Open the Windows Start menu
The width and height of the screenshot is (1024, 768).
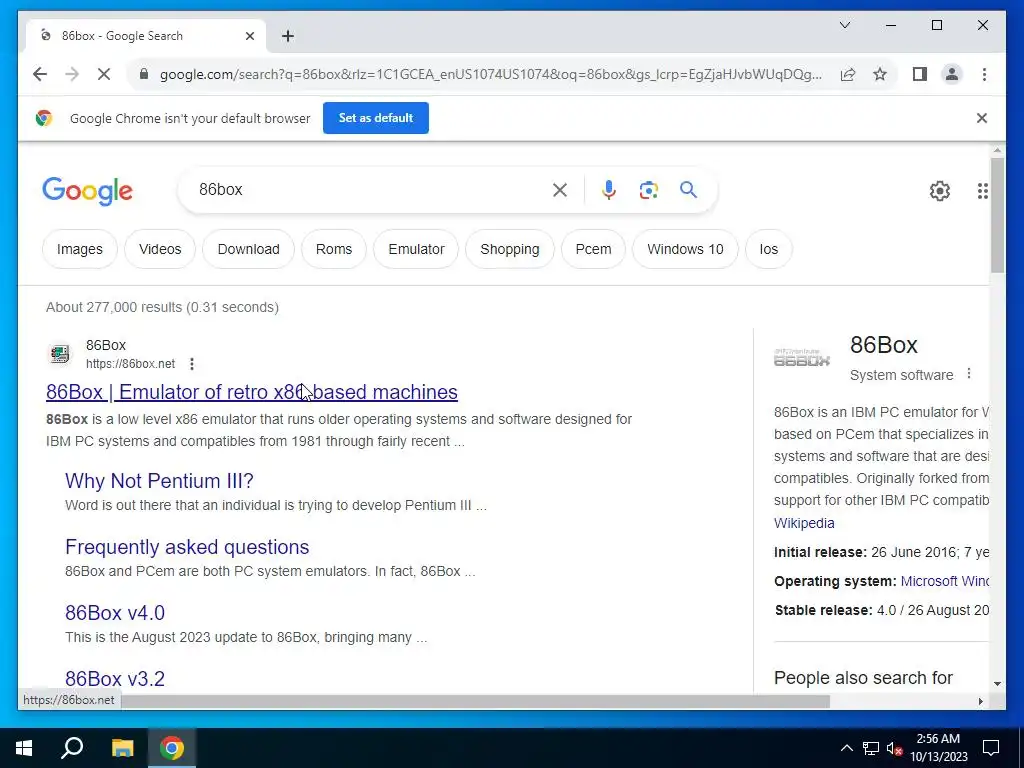tap(24, 748)
